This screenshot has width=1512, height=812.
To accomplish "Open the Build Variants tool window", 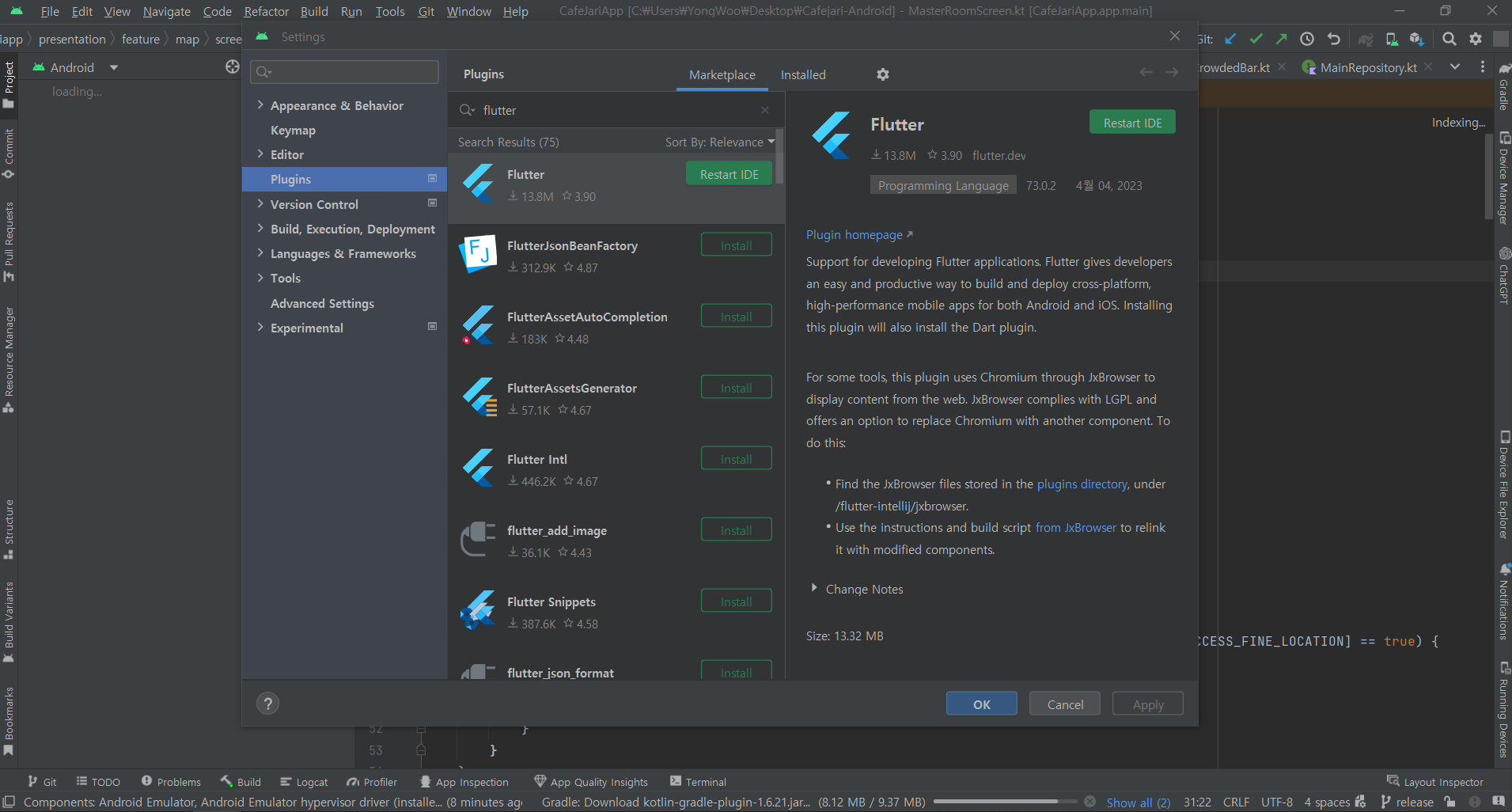I will (x=9, y=622).
